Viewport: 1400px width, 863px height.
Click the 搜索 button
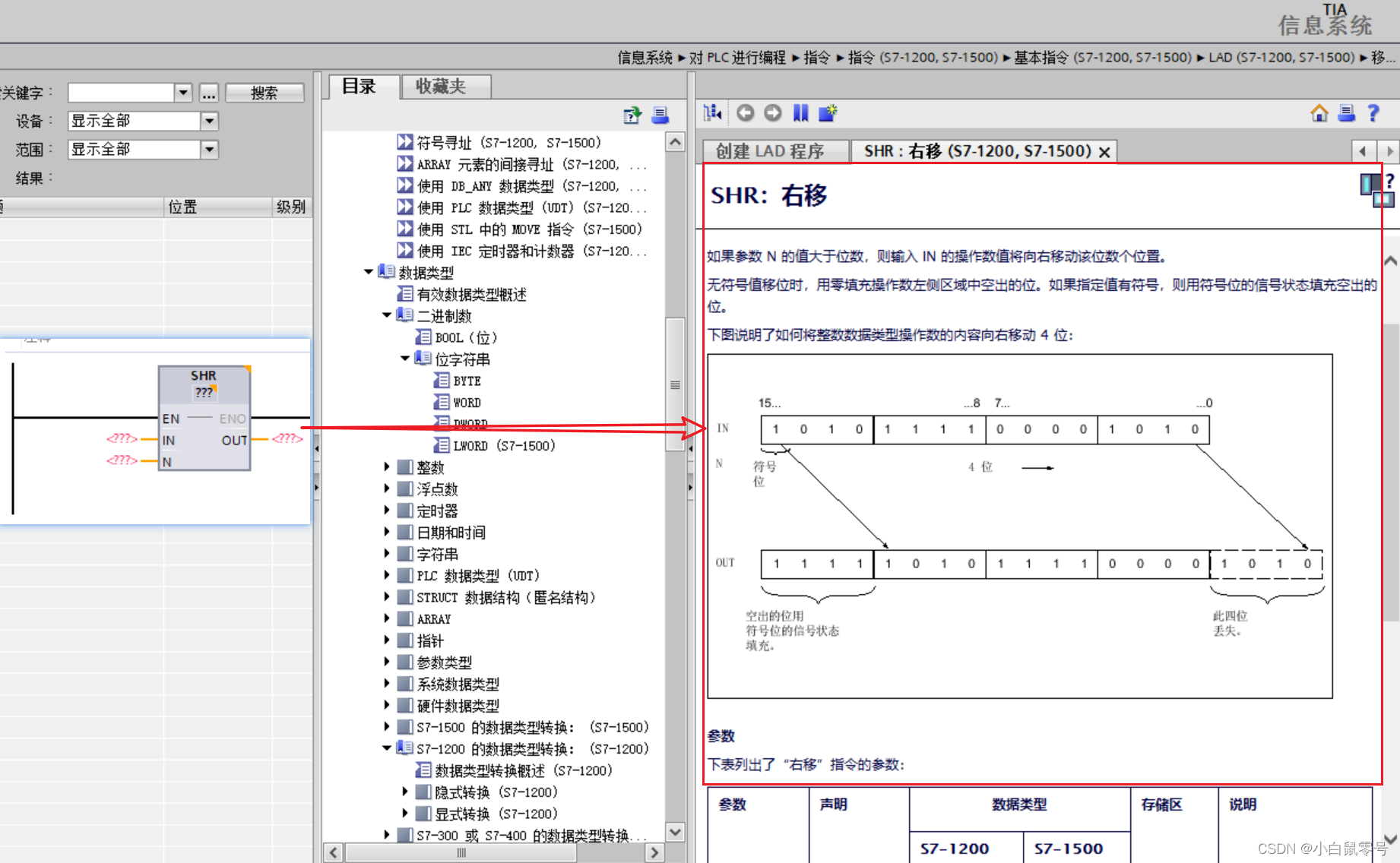264,92
